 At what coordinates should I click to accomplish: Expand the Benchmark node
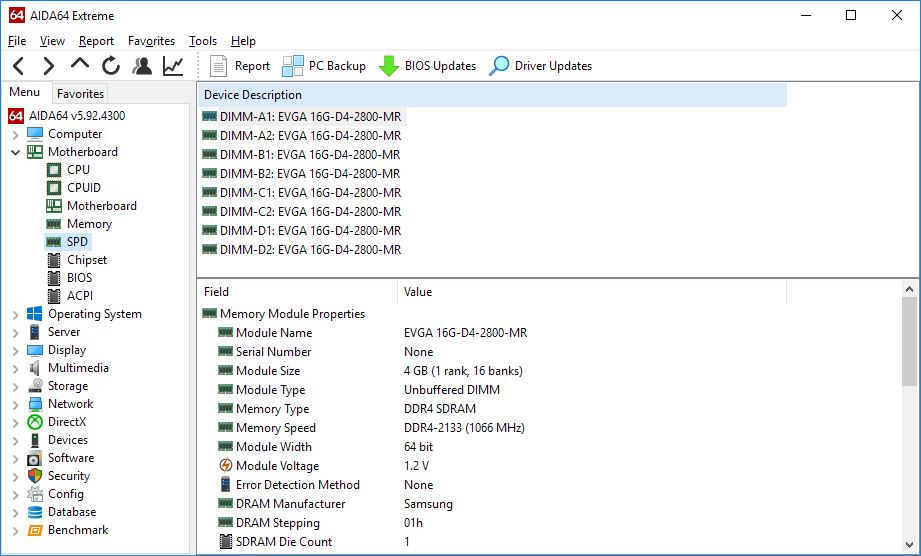click(x=16, y=531)
